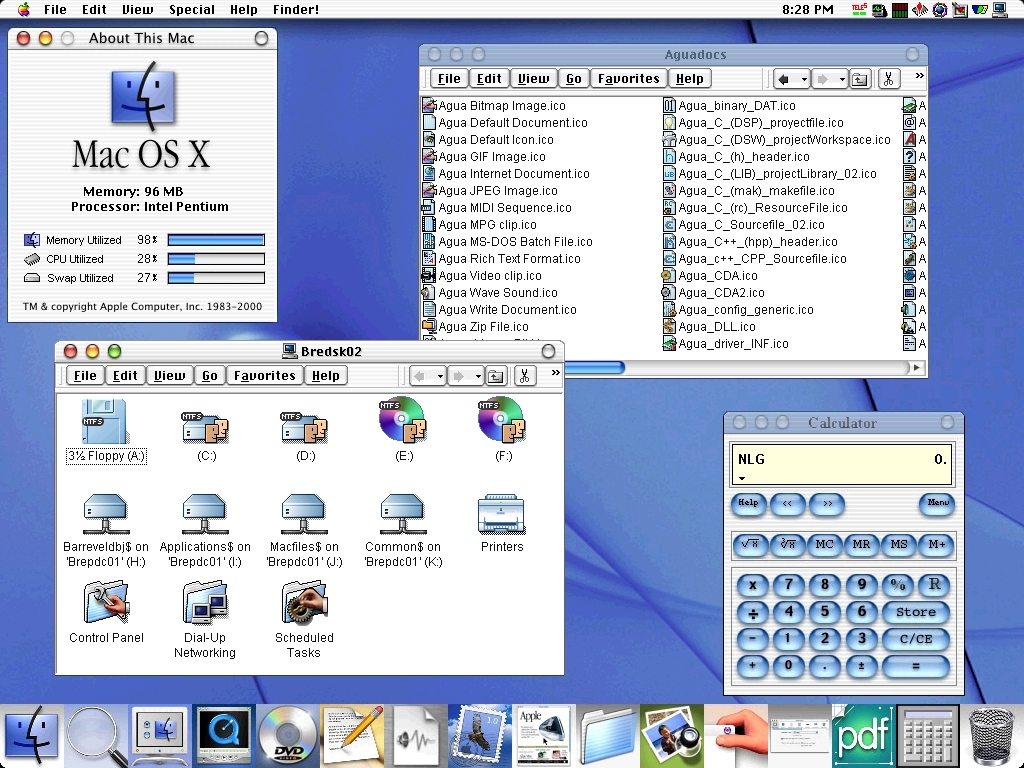
Task: Select Agua MIDI Sequence.ico in Aguadocs
Action: 497,208
